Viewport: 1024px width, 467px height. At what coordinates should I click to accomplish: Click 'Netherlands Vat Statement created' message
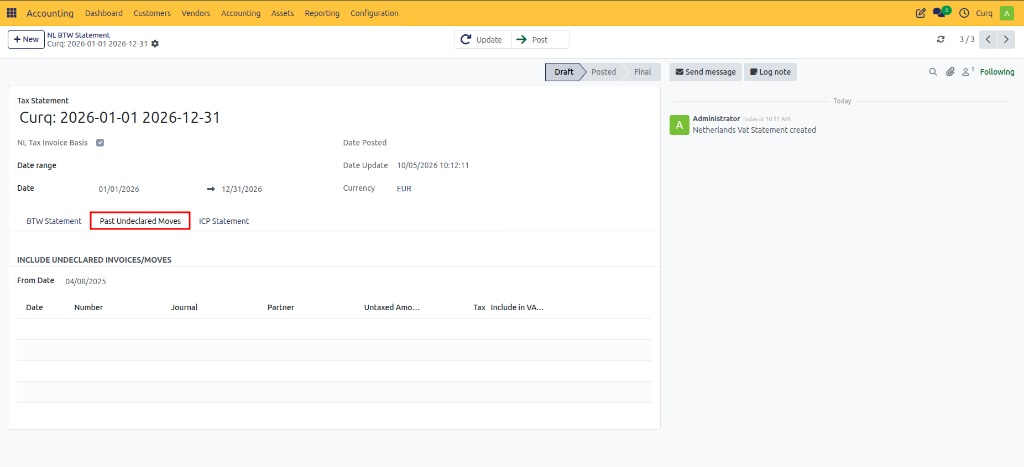pyautogui.click(x=754, y=130)
